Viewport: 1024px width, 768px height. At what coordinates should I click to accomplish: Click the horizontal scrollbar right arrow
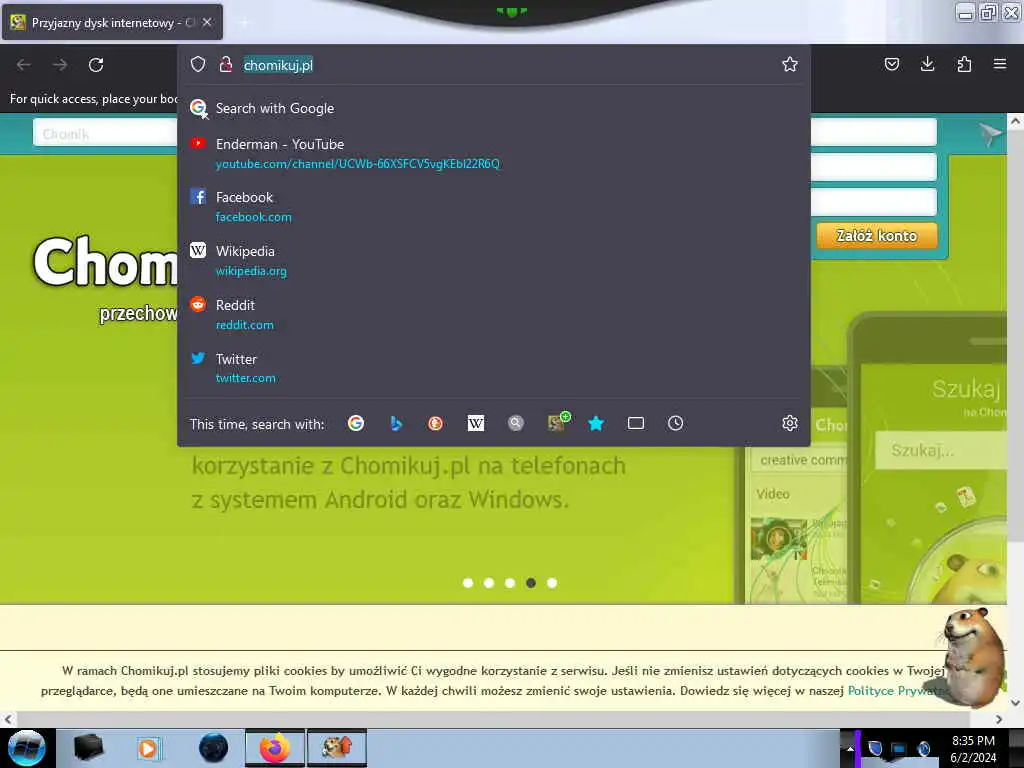coord(999,719)
